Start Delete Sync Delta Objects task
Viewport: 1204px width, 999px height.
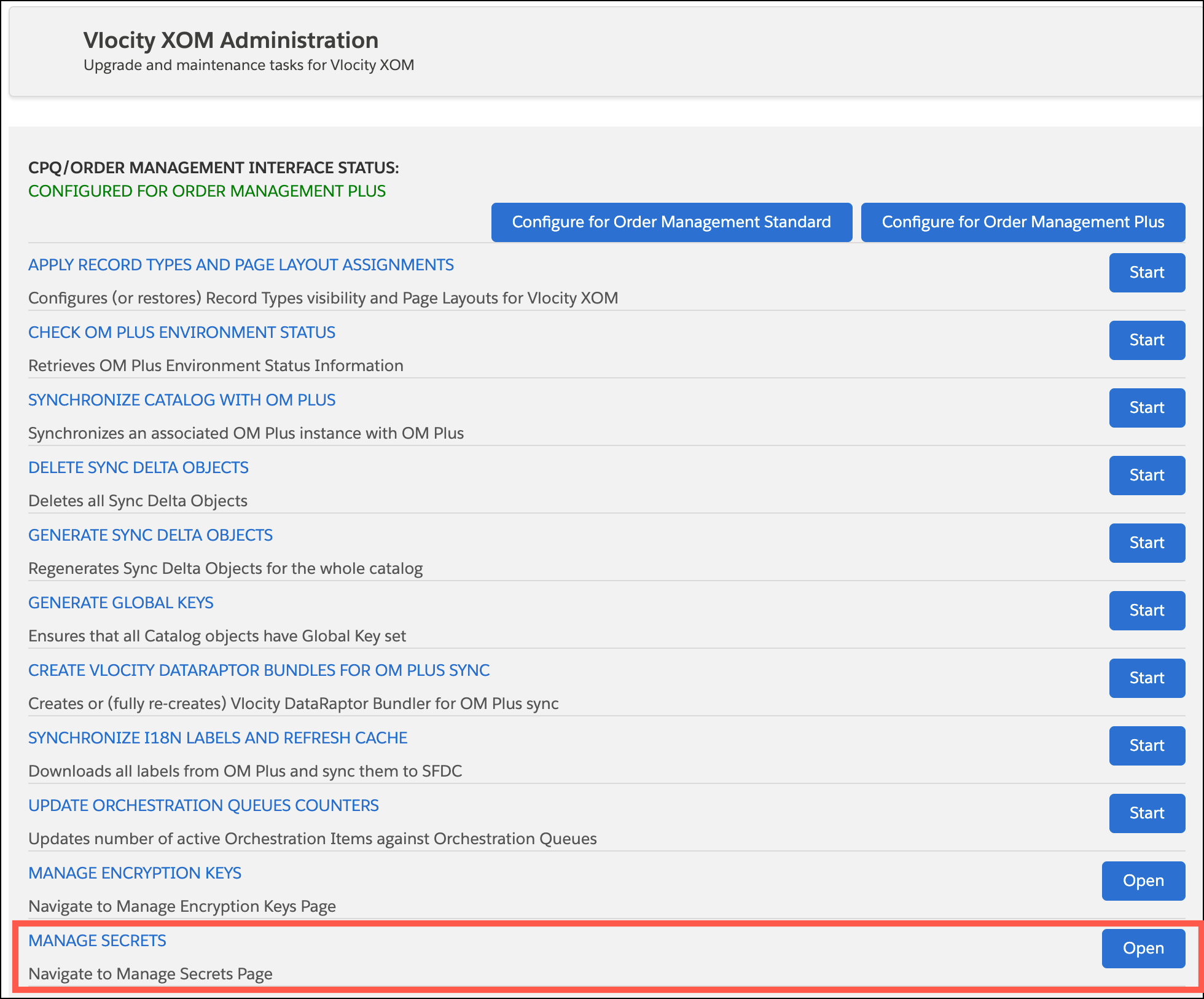[x=1147, y=476]
